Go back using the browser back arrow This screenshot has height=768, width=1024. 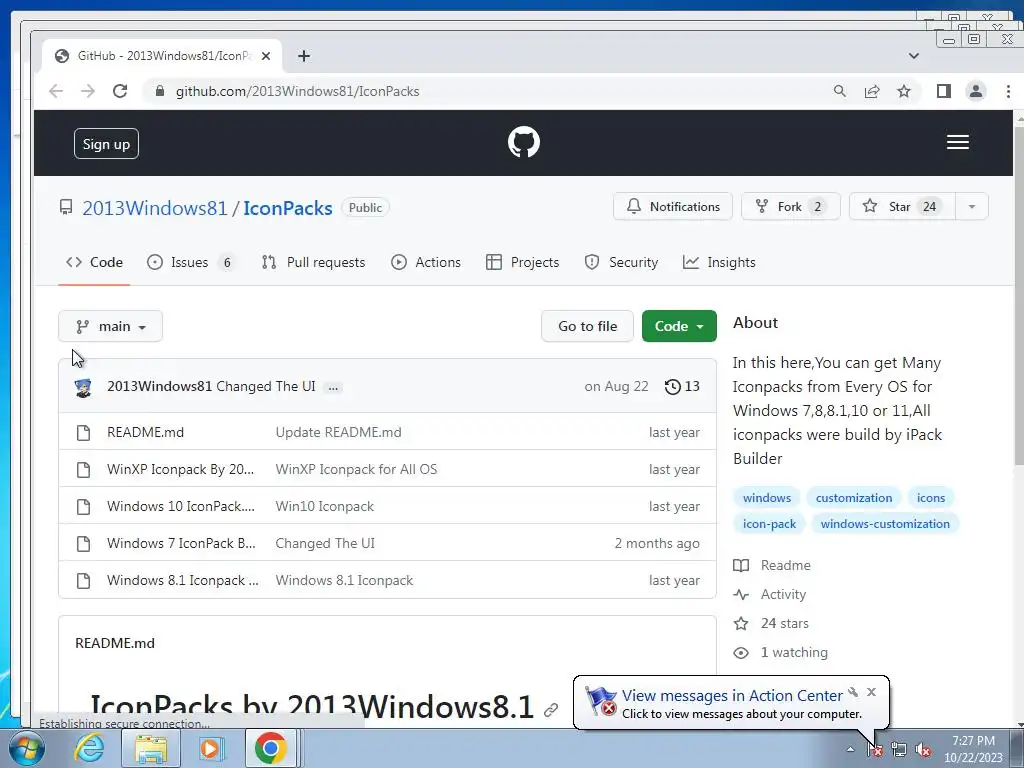[56, 91]
